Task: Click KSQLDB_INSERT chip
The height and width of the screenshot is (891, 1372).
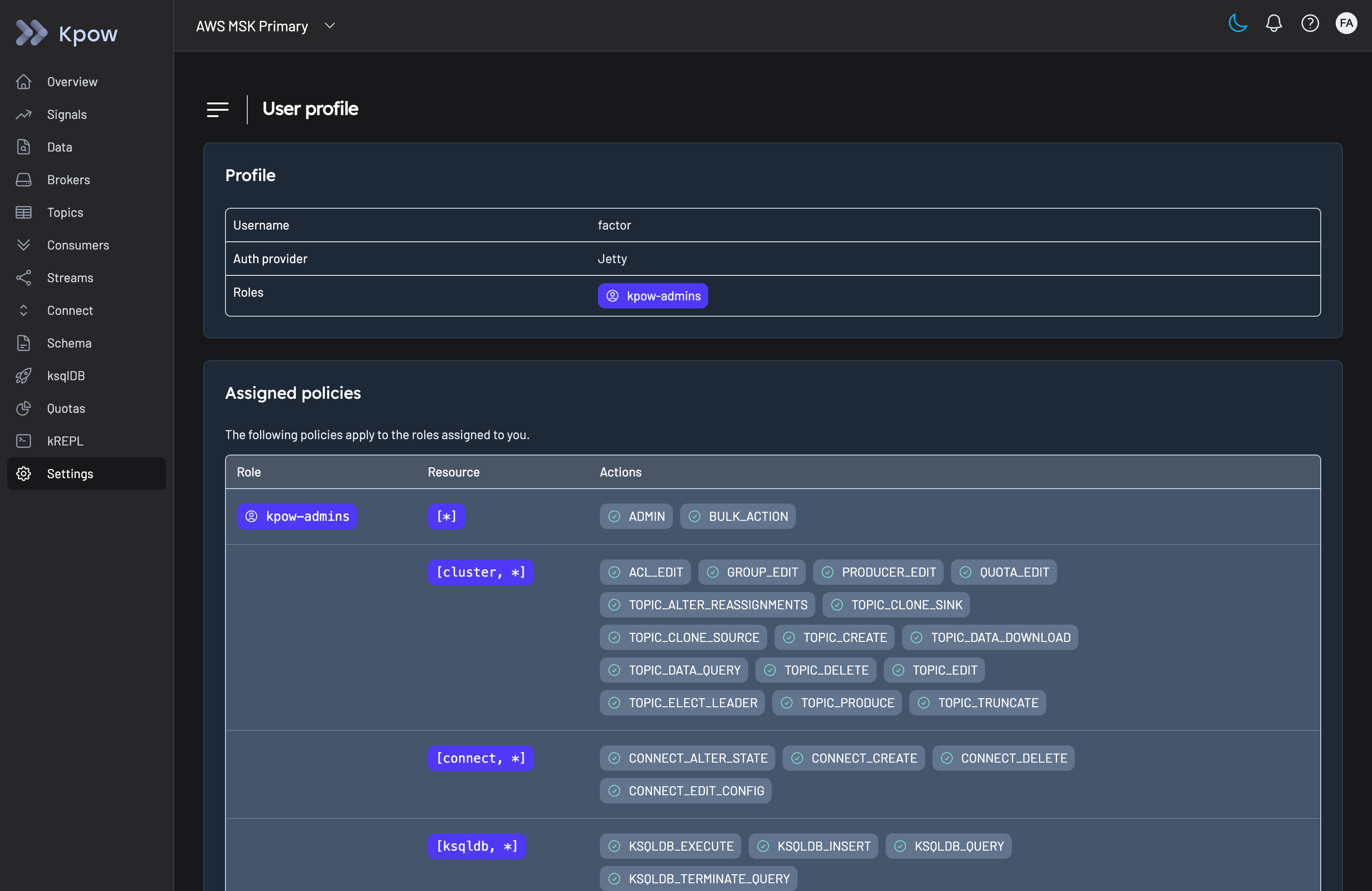Action: [x=813, y=847]
